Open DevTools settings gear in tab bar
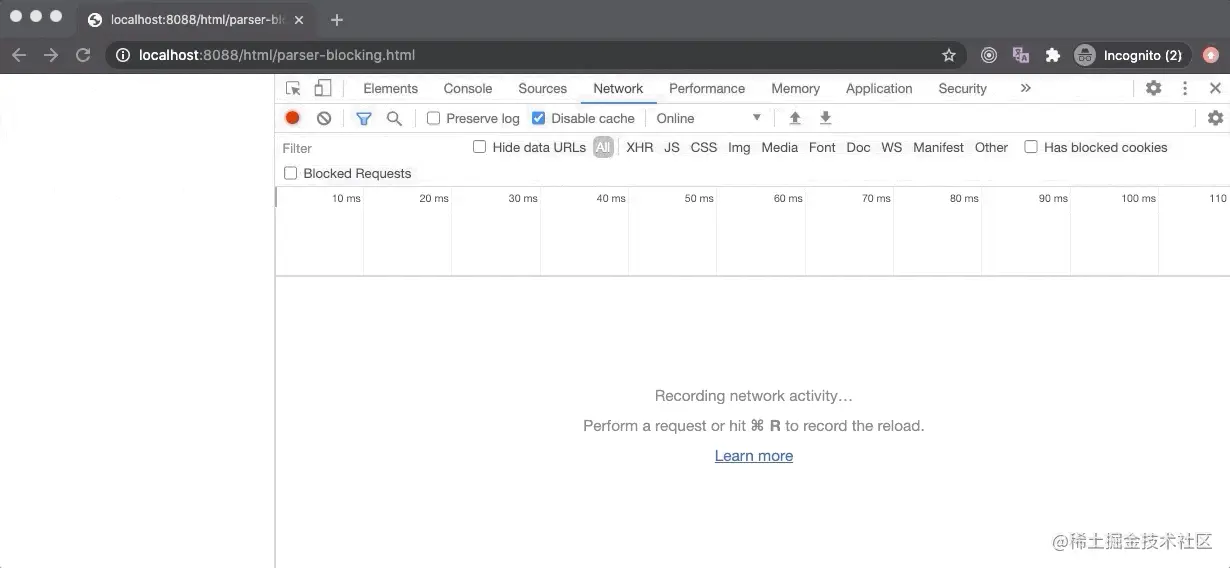 coord(1153,88)
